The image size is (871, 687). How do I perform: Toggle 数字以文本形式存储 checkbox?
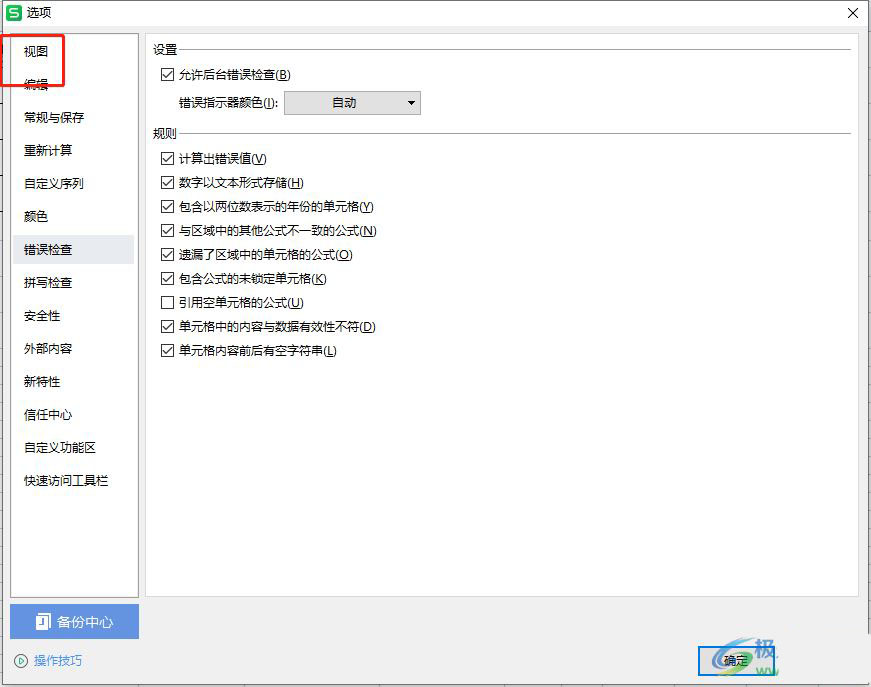(167, 182)
